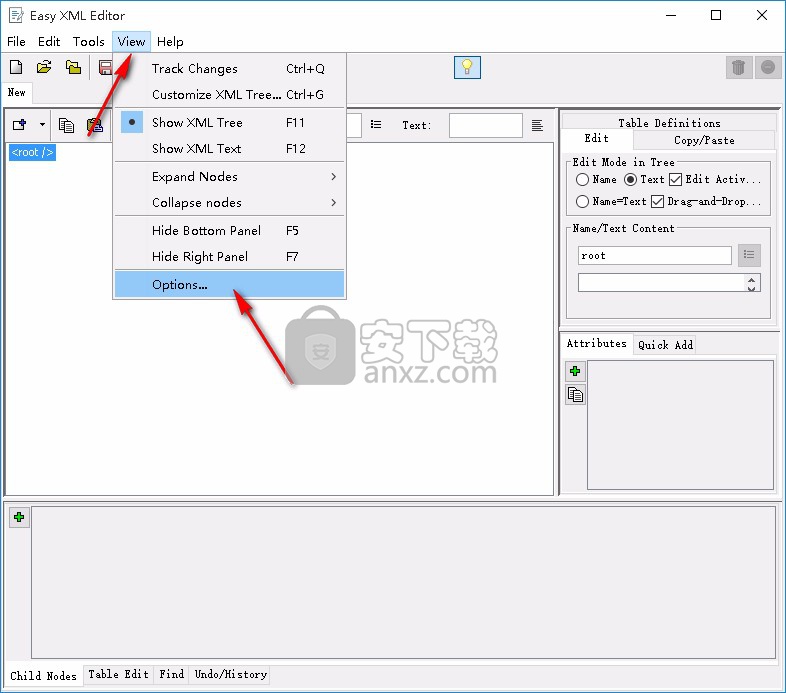This screenshot has height=693, width=786.
Task: Switch to the Attributes tab
Action: 597,343
